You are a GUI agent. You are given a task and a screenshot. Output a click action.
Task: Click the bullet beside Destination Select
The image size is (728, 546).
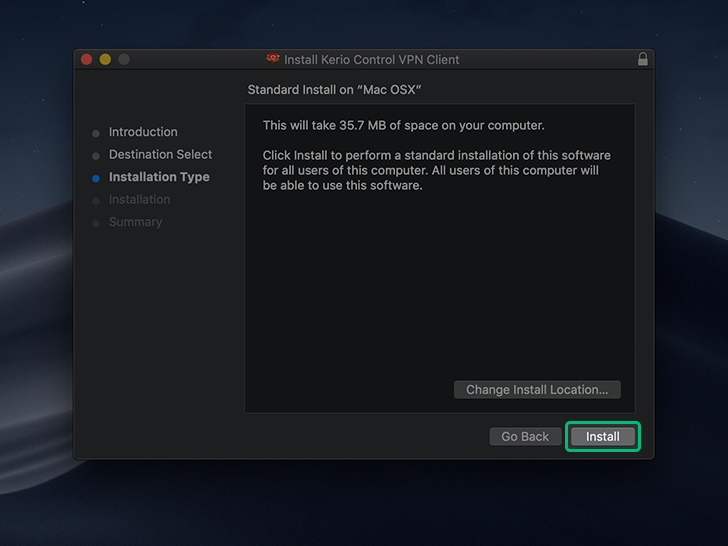click(96, 156)
